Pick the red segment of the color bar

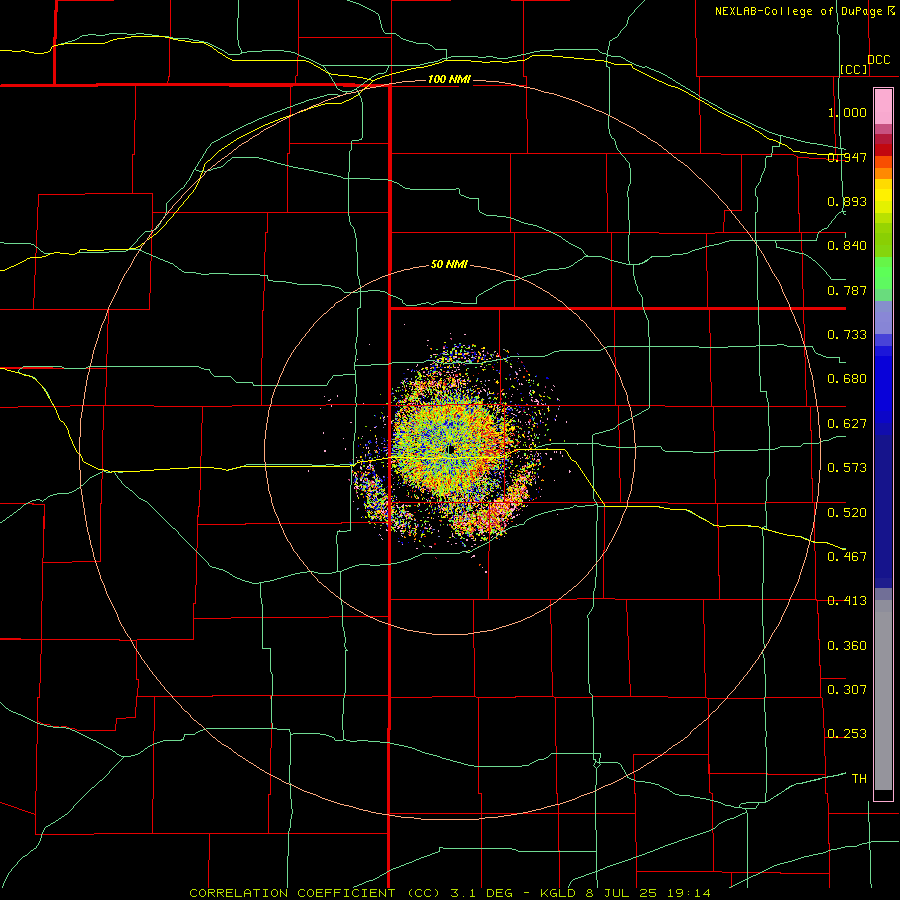883,150
